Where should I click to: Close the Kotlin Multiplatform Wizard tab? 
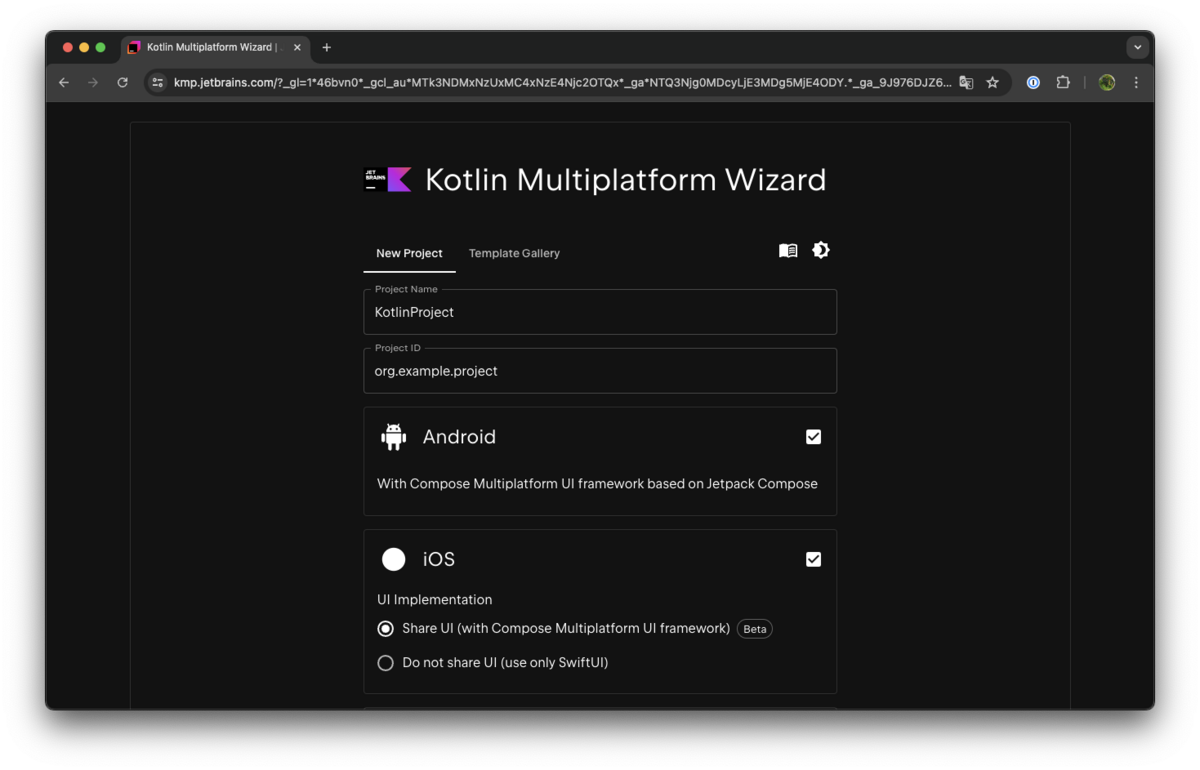tap(297, 47)
